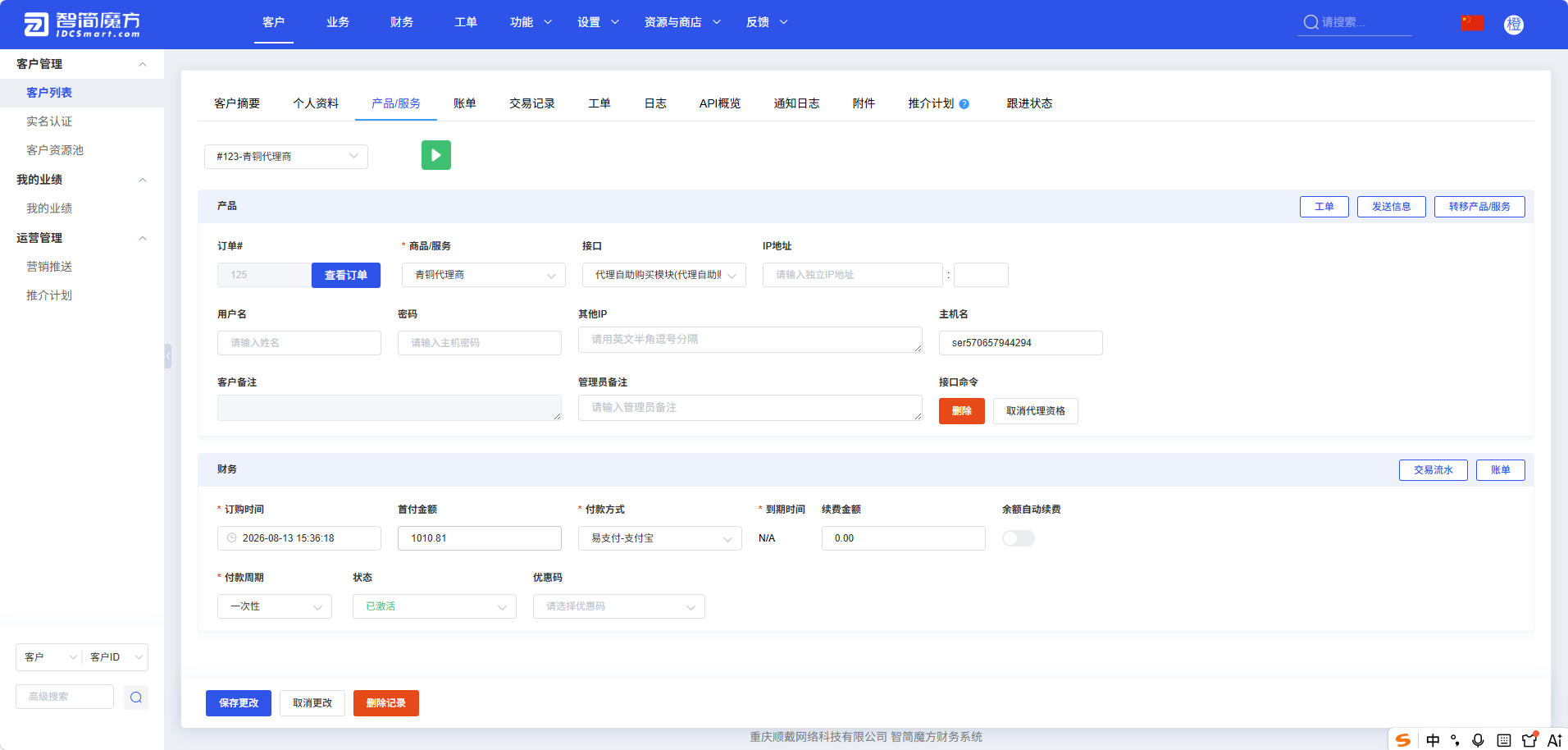Open 营销推送 in the sidebar
1568x750 pixels.
point(49,267)
